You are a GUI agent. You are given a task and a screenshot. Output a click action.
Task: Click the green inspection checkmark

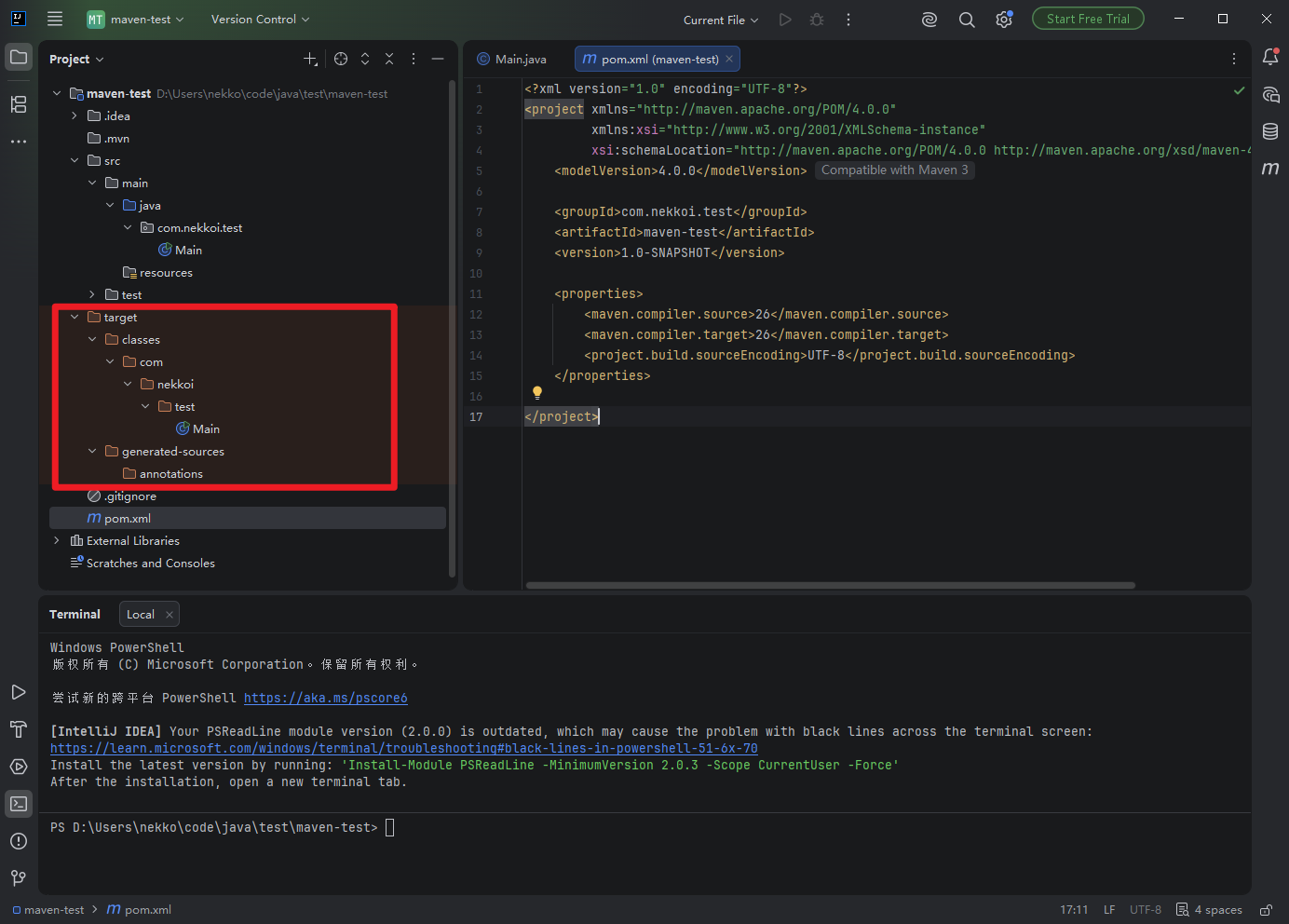tap(1240, 90)
